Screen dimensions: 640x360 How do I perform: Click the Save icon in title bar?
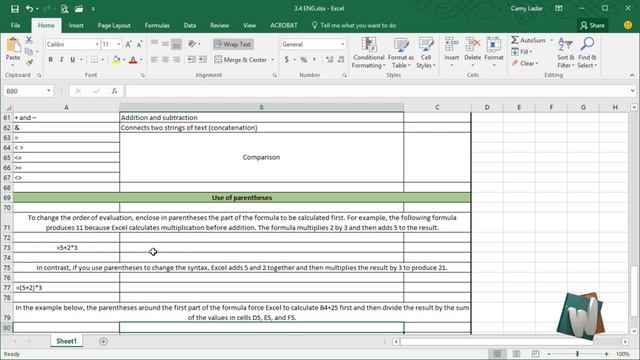(x=15, y=9)
